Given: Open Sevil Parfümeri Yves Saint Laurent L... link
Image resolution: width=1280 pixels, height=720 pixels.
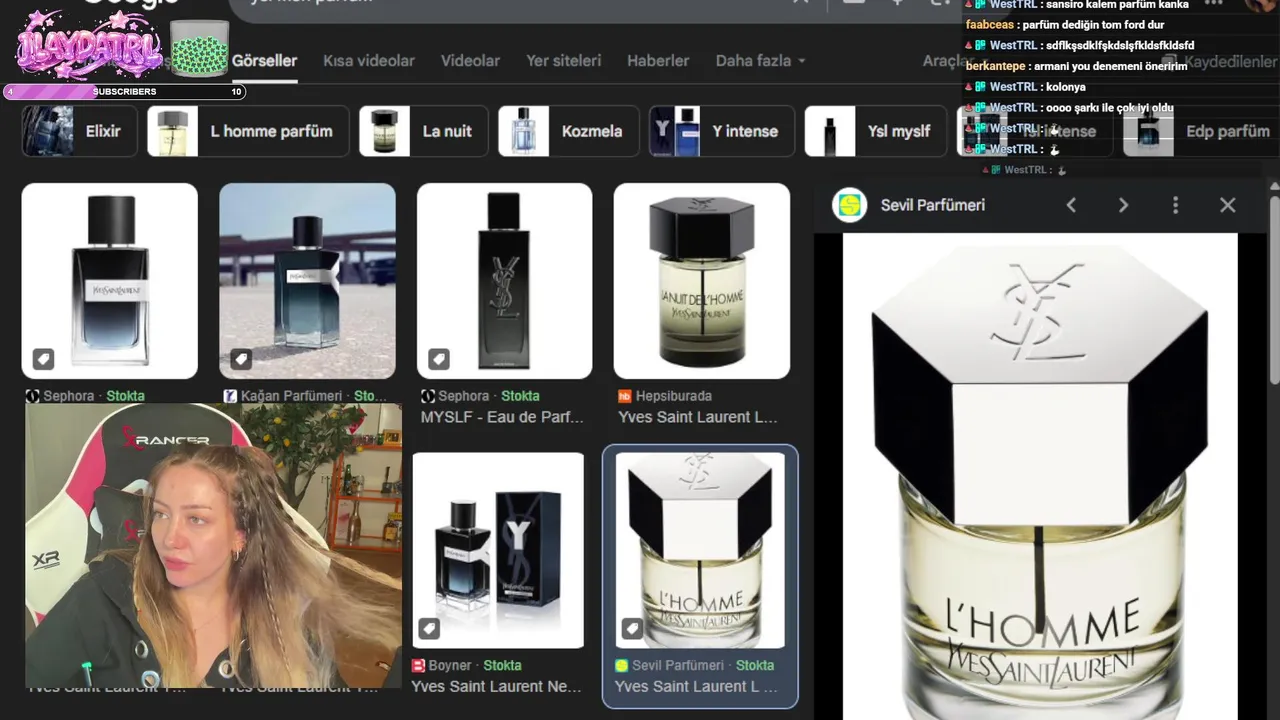Looking at the screenshot, I should (x=696, y=686).
